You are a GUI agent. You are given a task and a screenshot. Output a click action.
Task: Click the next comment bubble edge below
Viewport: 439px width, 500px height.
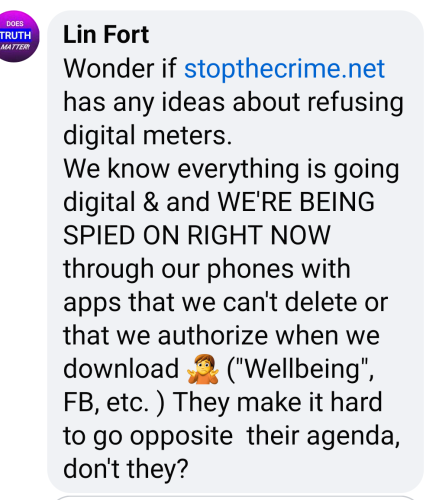(x=237, y=498)
